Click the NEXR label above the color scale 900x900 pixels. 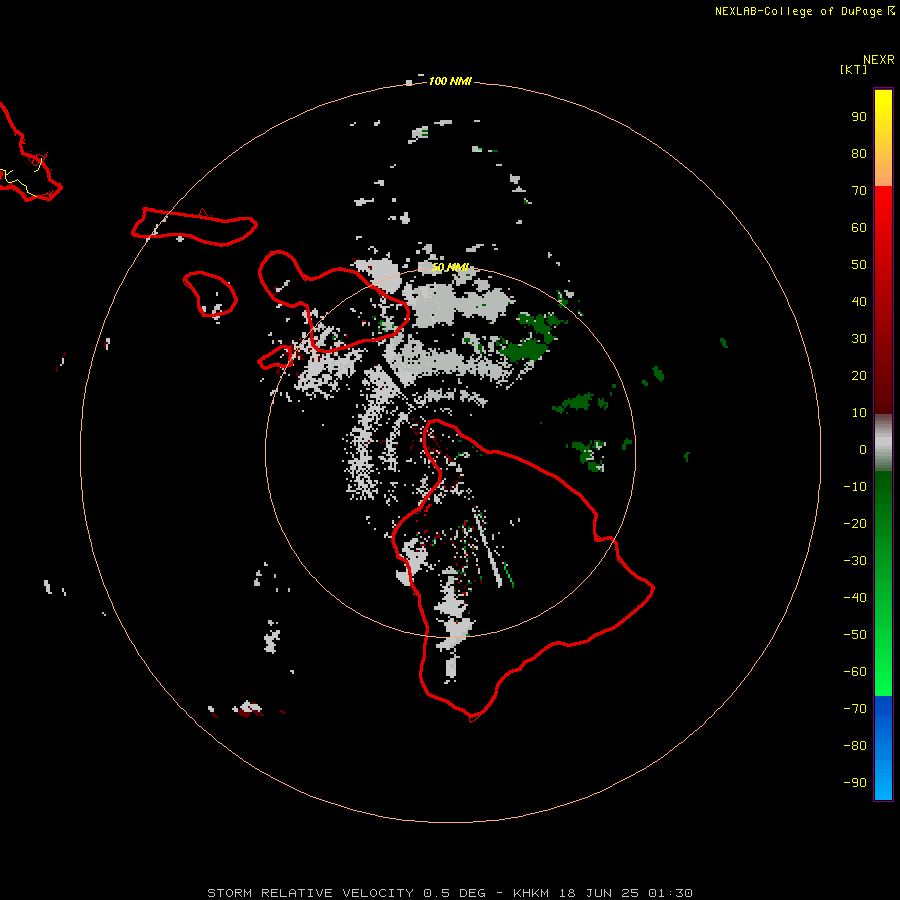(879, 60)
